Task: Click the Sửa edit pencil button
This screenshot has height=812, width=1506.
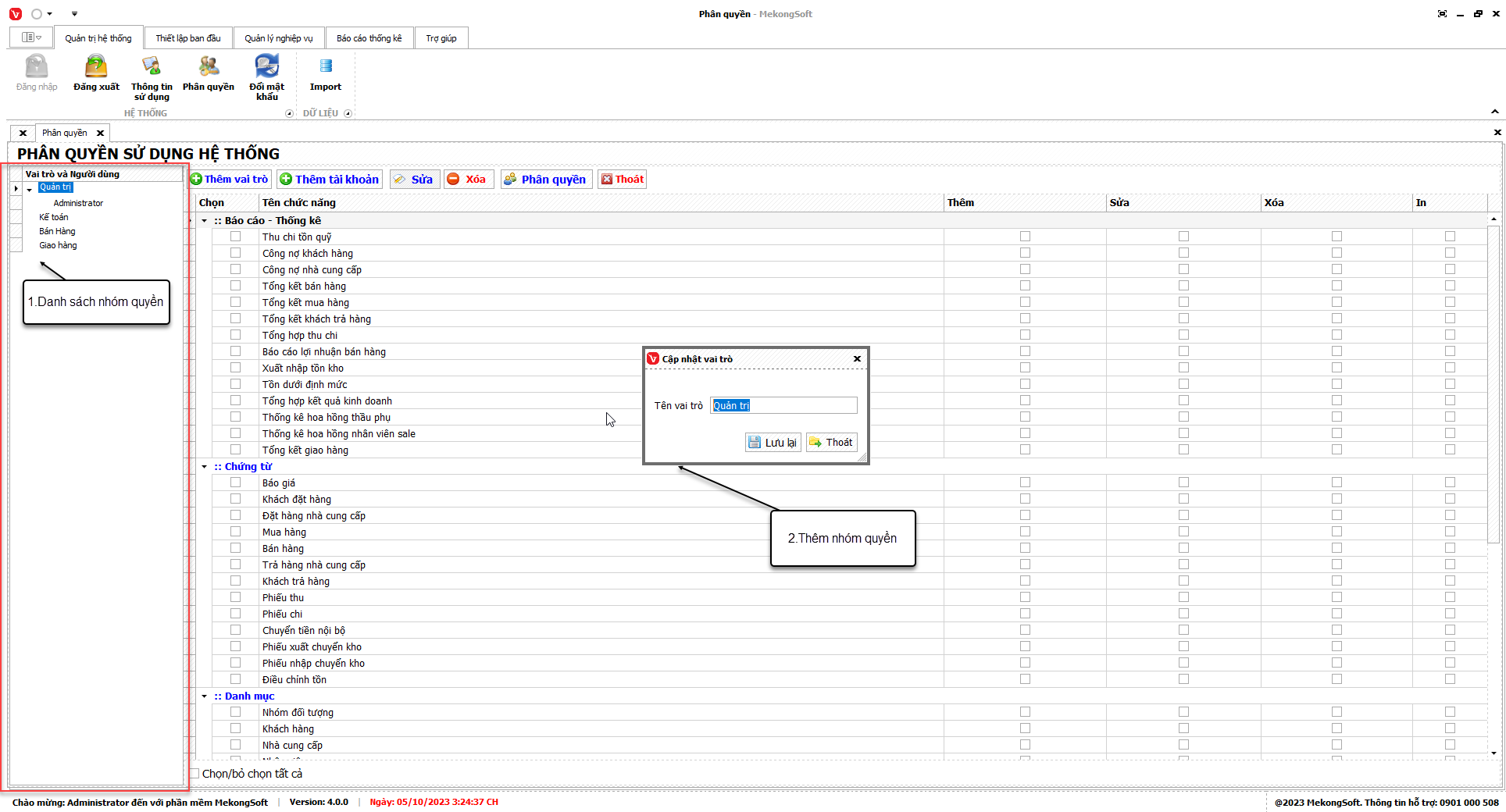Action: [415, 180]
